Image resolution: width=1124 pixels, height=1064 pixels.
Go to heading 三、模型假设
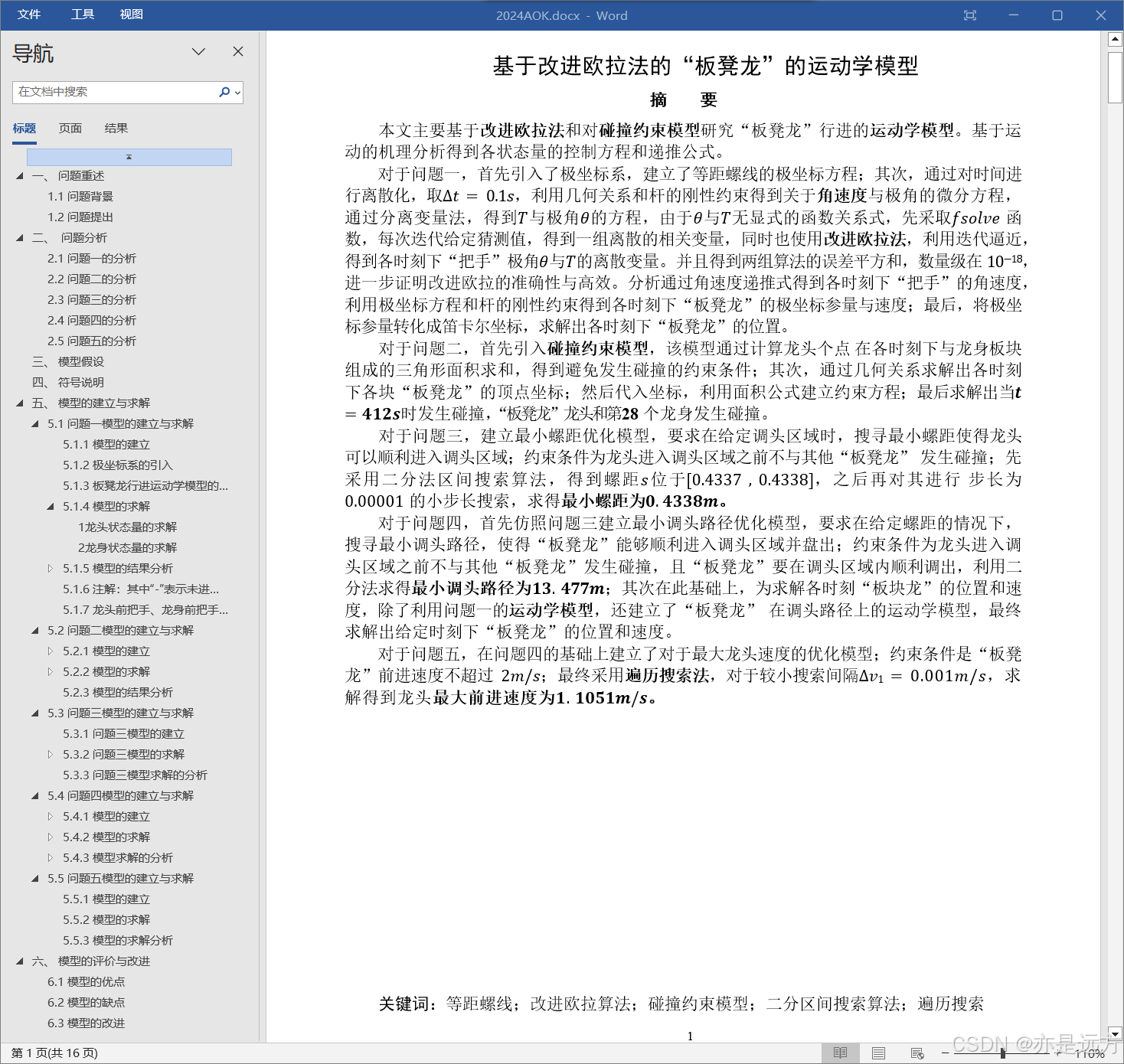[x=68, y=362]
